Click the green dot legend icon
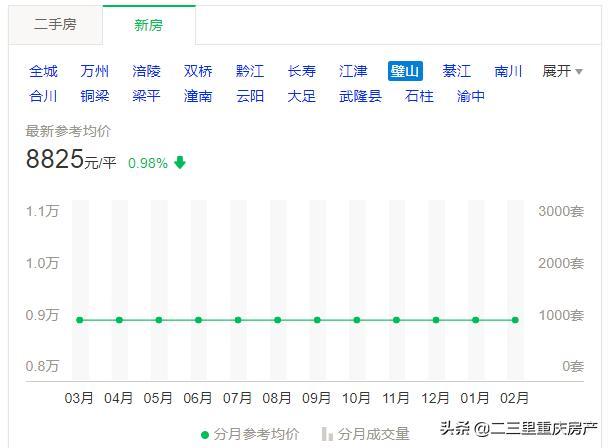610x448 pixels. pos(206,435)
